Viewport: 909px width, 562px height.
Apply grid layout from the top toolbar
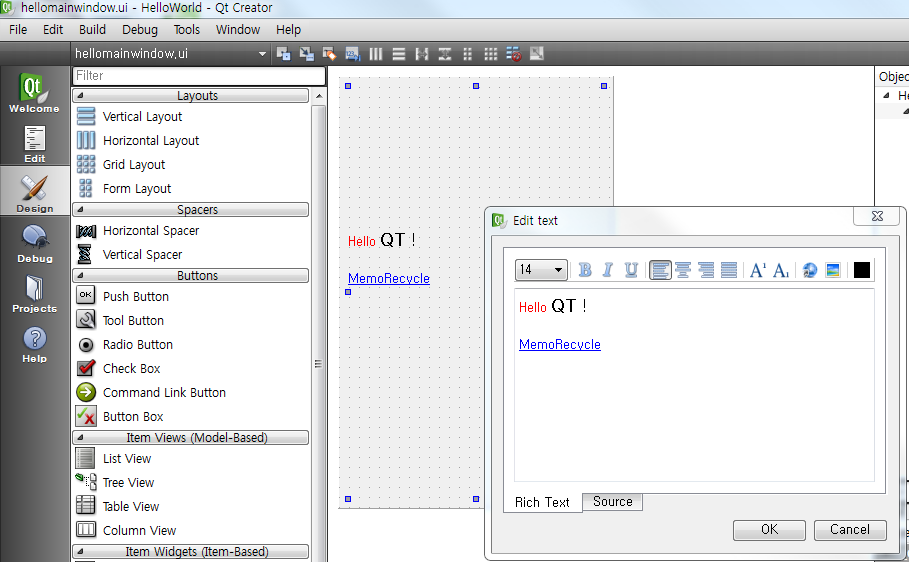pos(490,53)
